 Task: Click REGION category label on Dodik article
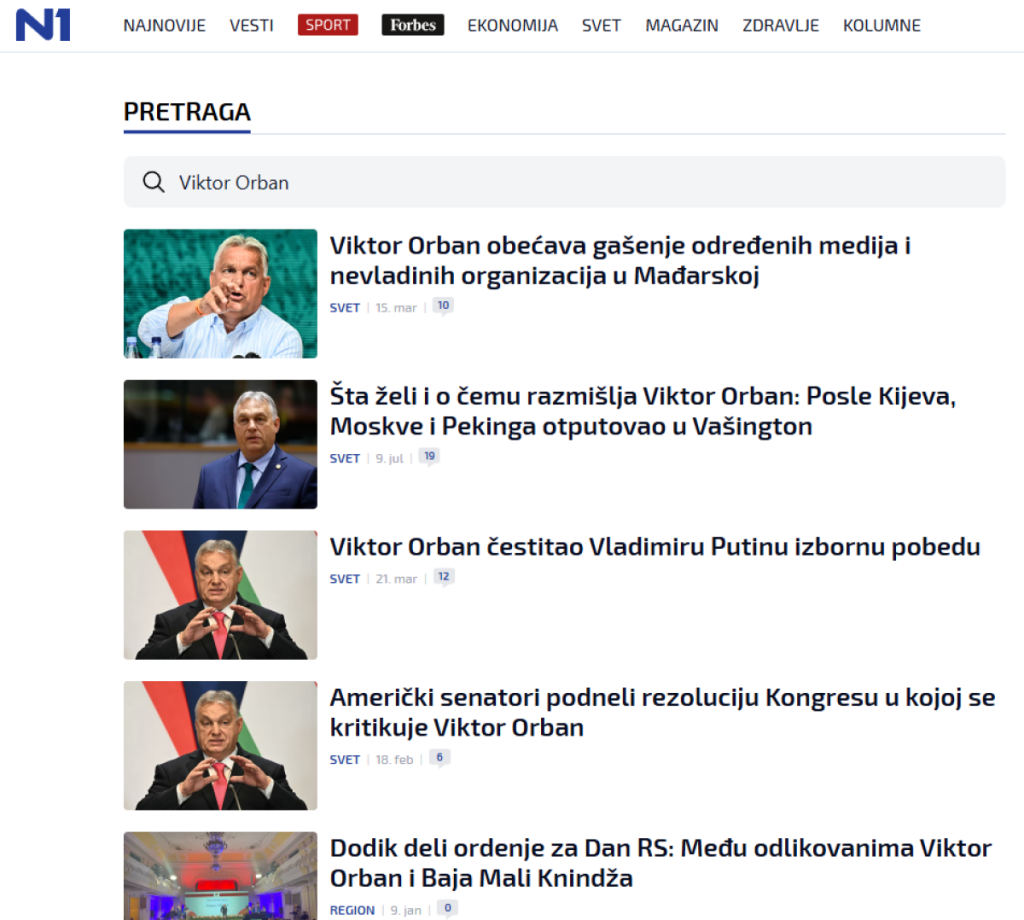pos(352,910)
